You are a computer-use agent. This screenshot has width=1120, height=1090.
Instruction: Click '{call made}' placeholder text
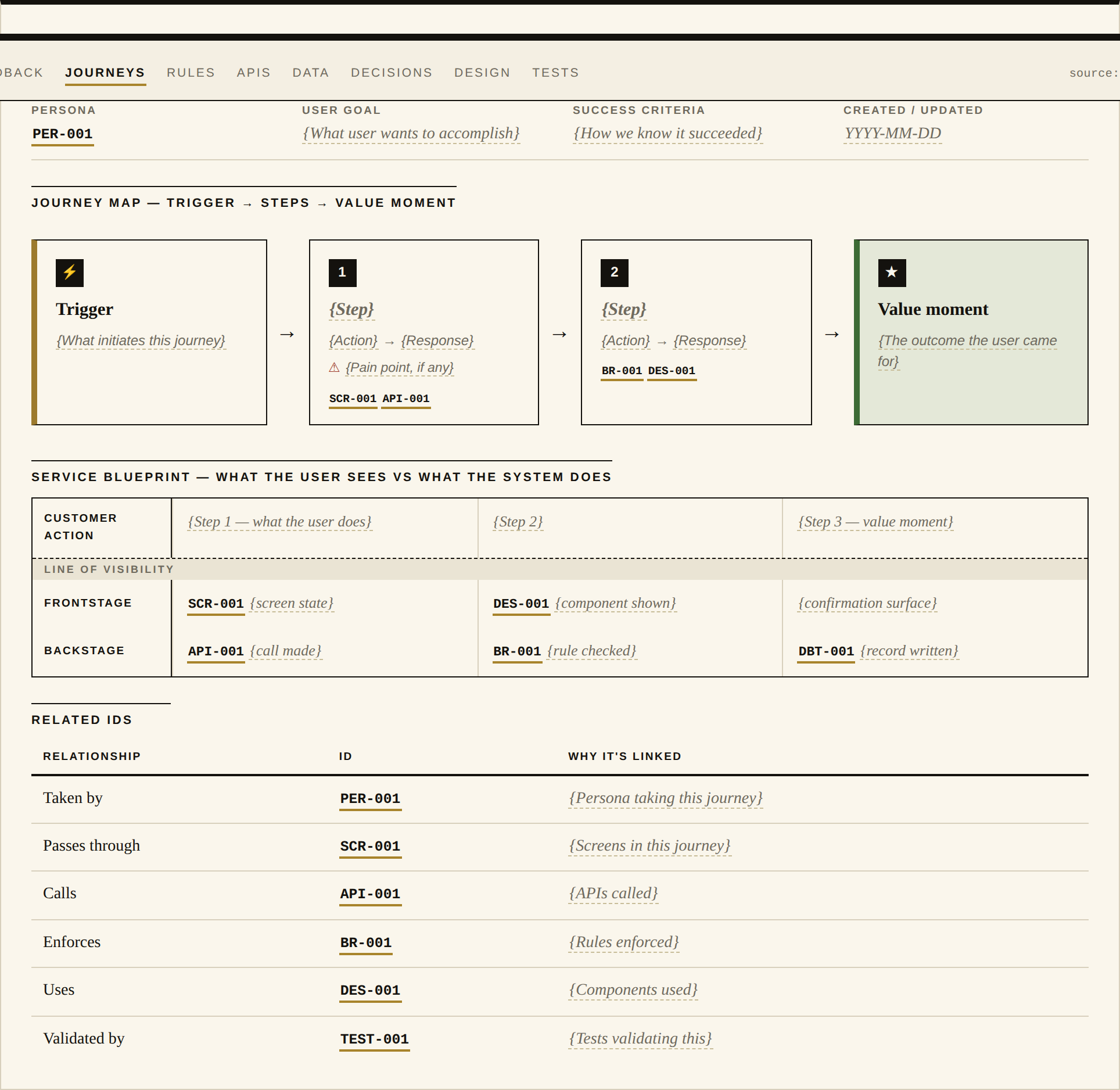286,651
